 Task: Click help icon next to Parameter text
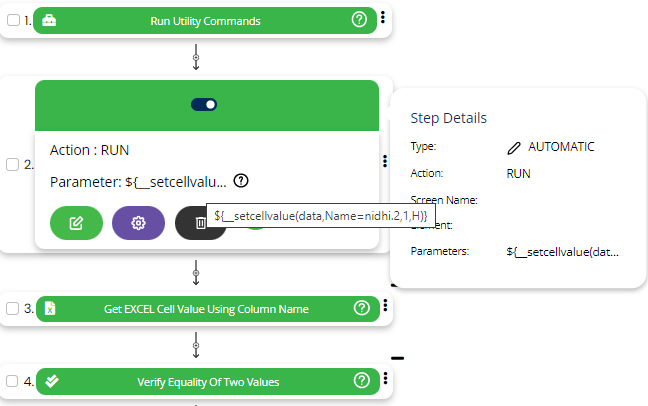[241, 182]
